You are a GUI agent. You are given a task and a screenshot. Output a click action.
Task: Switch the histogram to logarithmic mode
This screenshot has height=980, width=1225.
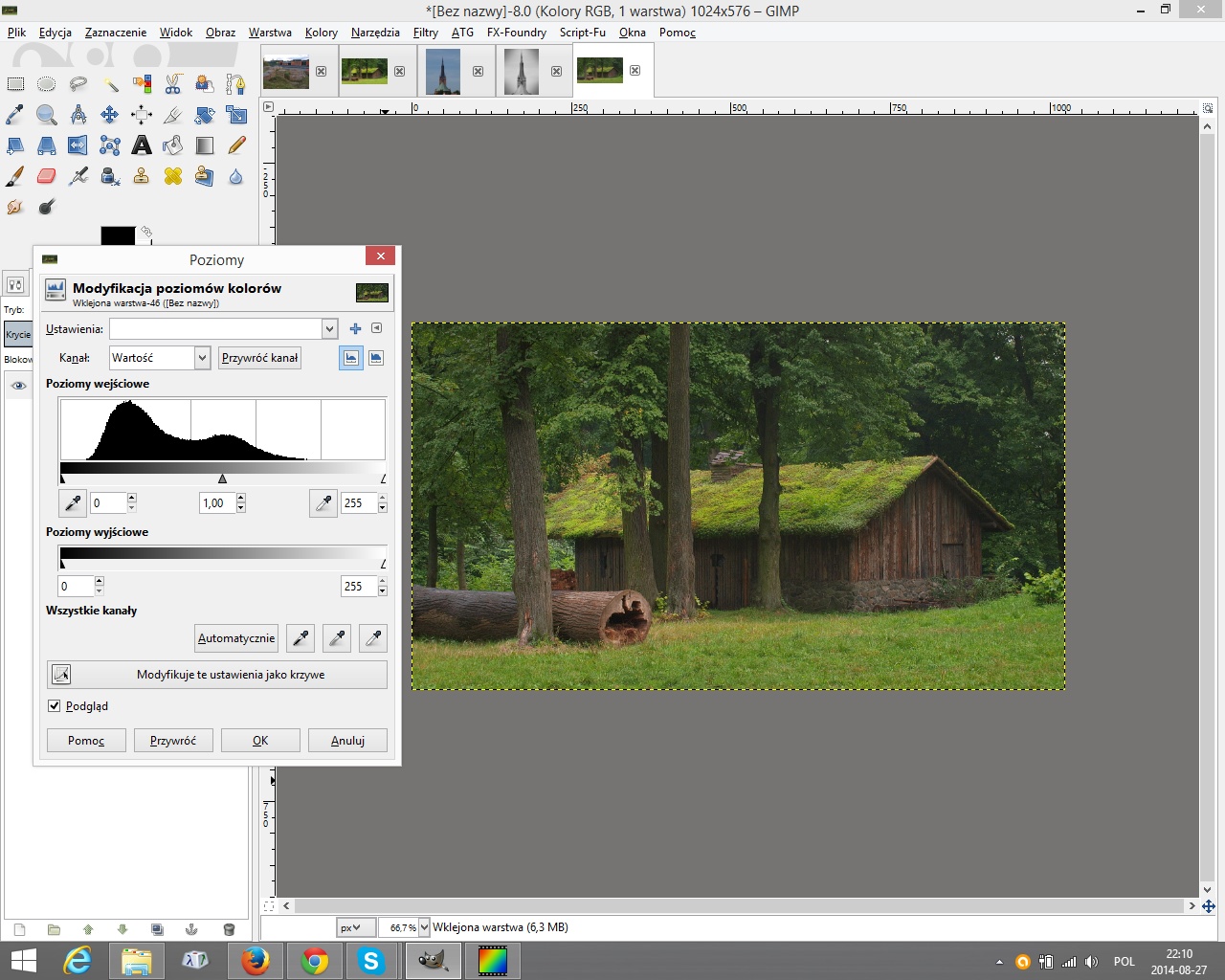pos(376,358)
